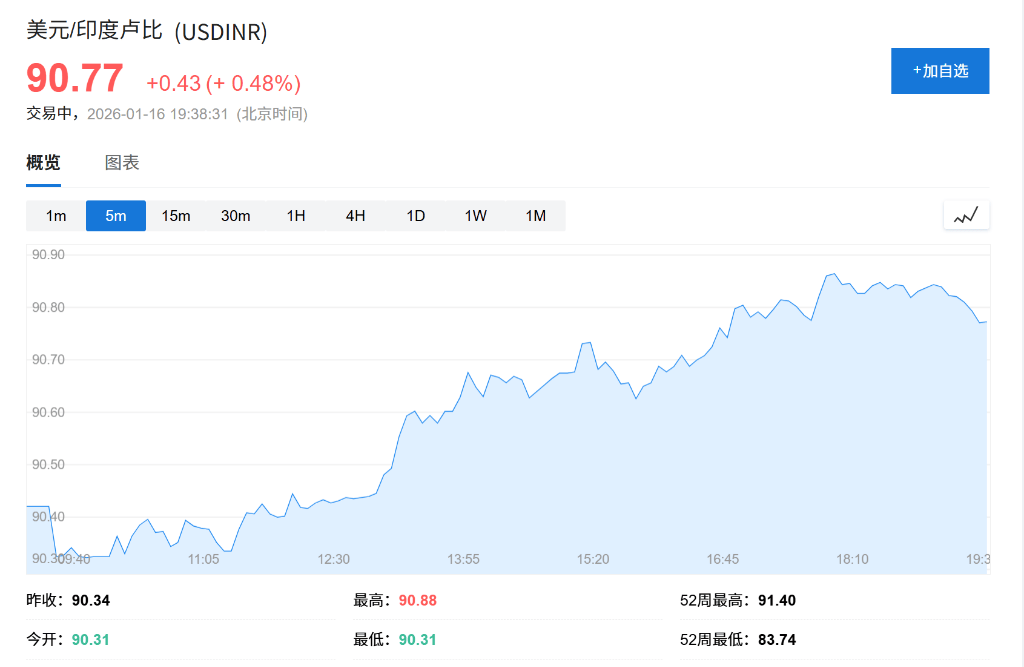Switch chart to 30m interval
The image size is (1024, 667).
pos(236,216)
